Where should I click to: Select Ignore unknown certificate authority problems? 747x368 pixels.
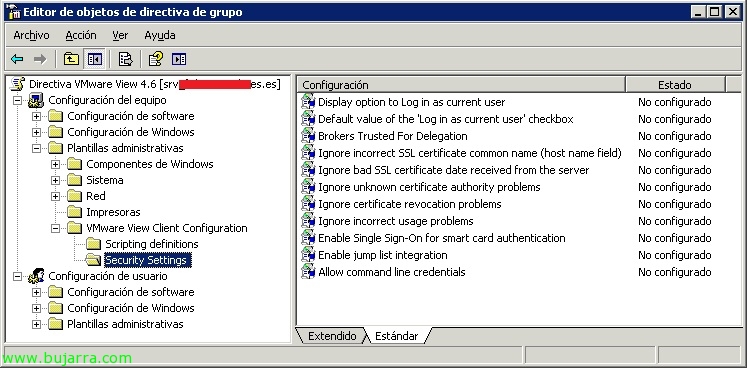[429, 187]
